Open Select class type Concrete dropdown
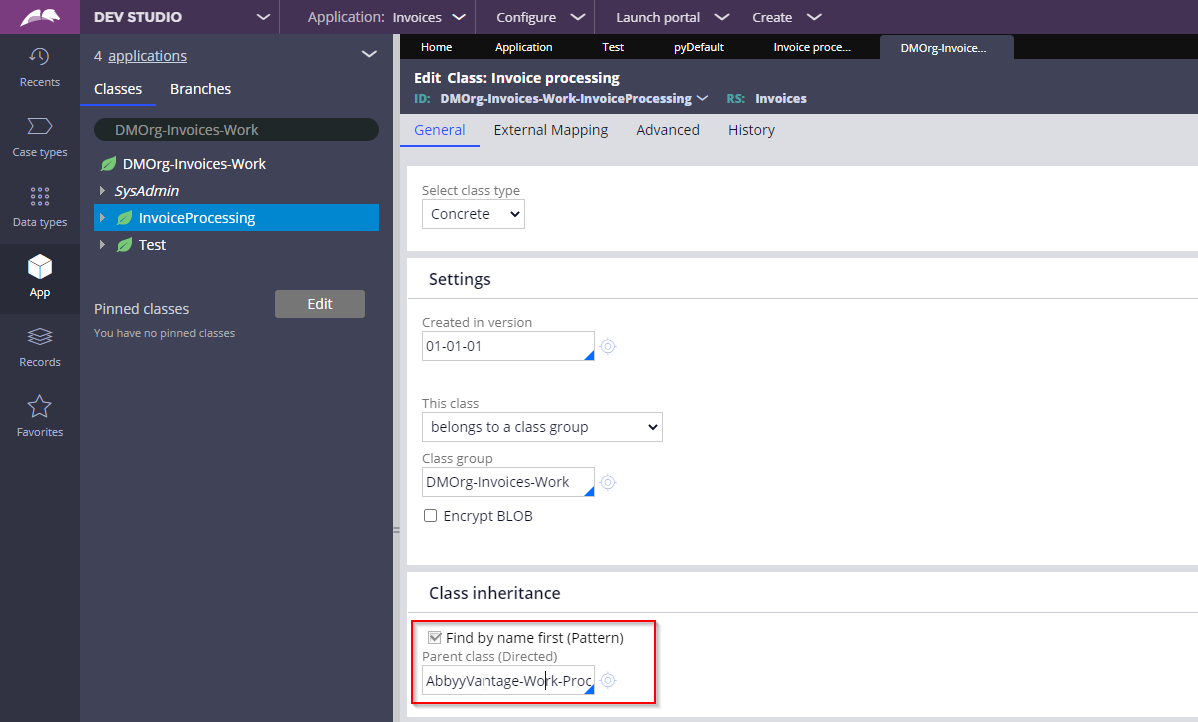The image size is (1198, 722). (473, 214)
